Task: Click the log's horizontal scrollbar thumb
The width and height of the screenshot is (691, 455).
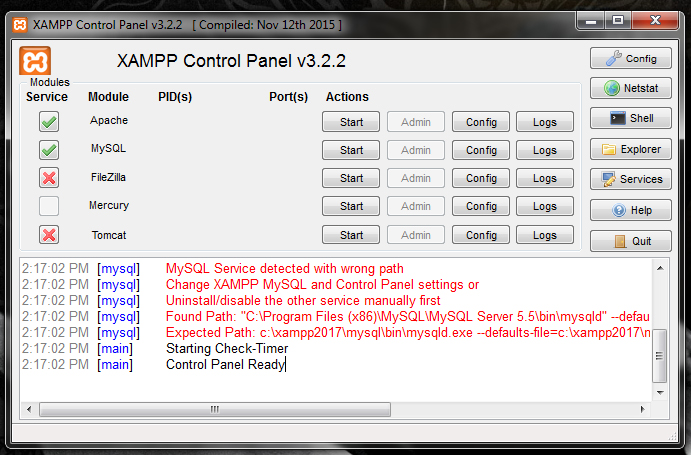Action: tap(215, 409)
